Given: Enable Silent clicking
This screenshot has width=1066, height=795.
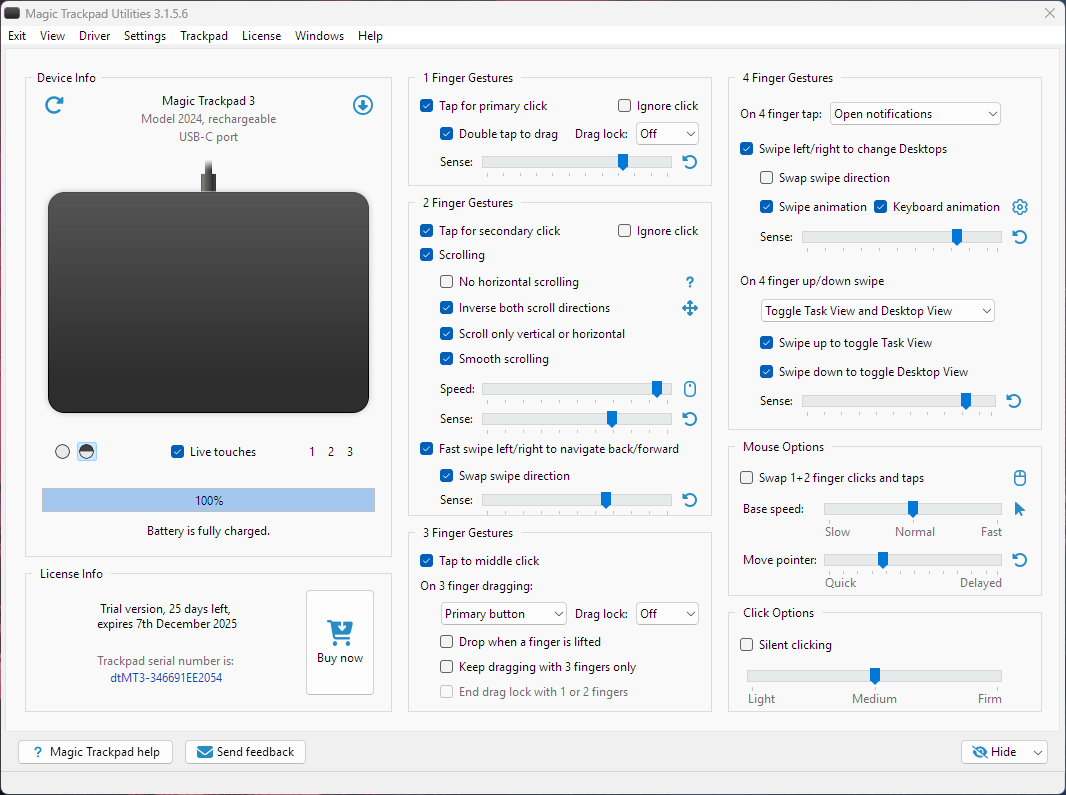Looking at the screenshot, I should [x=747, y=645].
